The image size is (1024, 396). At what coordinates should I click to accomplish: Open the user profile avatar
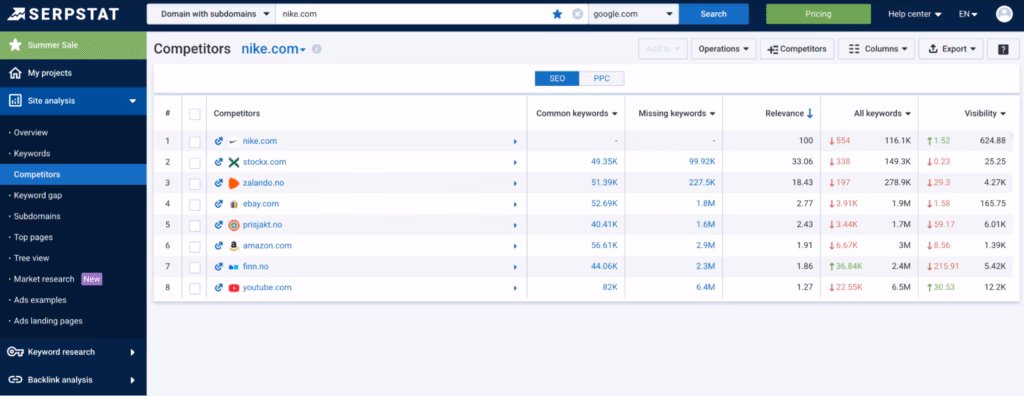1004,14
